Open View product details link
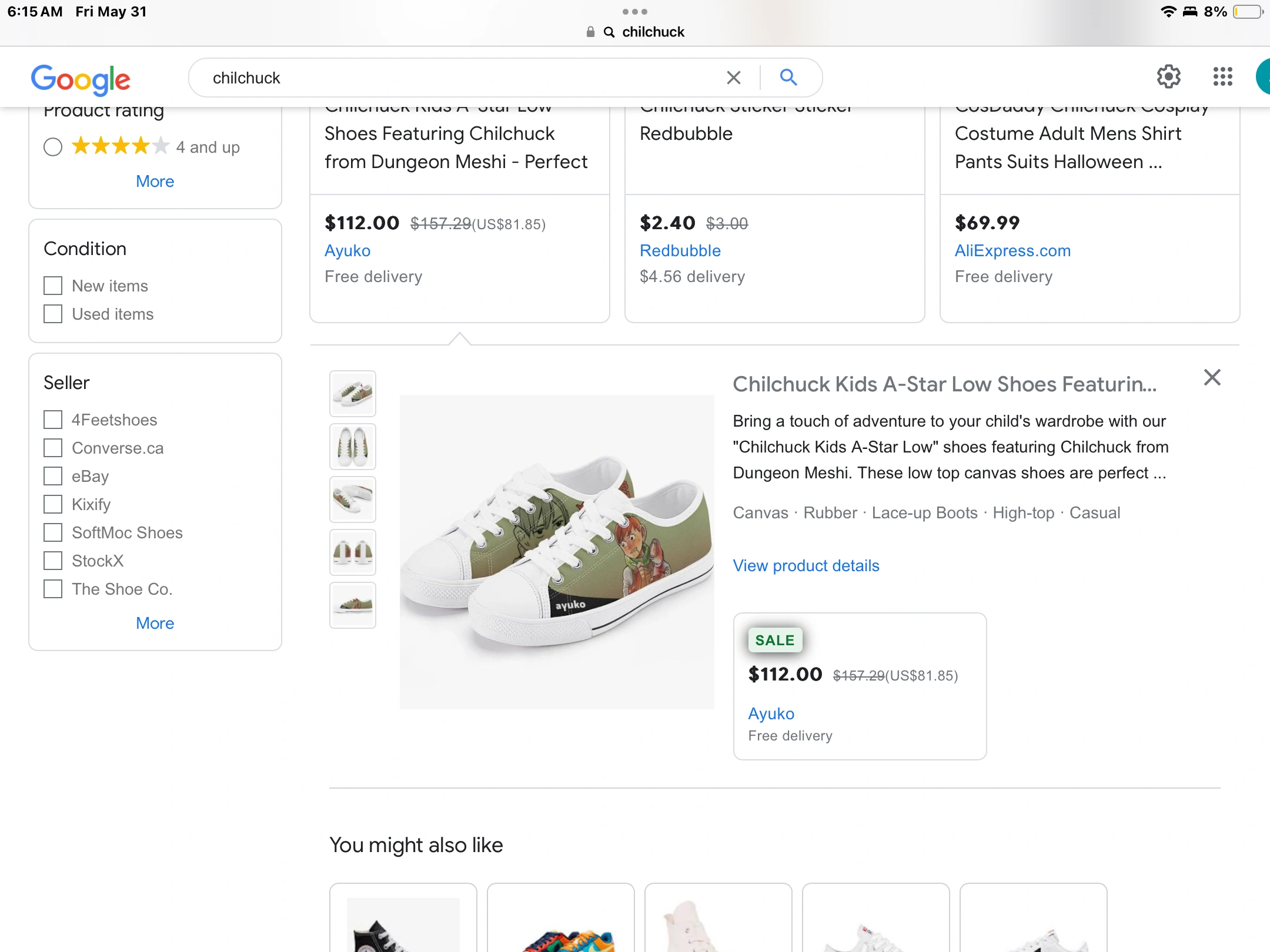The width and height of the screenshot is (1270, 952). click(806, 566)
